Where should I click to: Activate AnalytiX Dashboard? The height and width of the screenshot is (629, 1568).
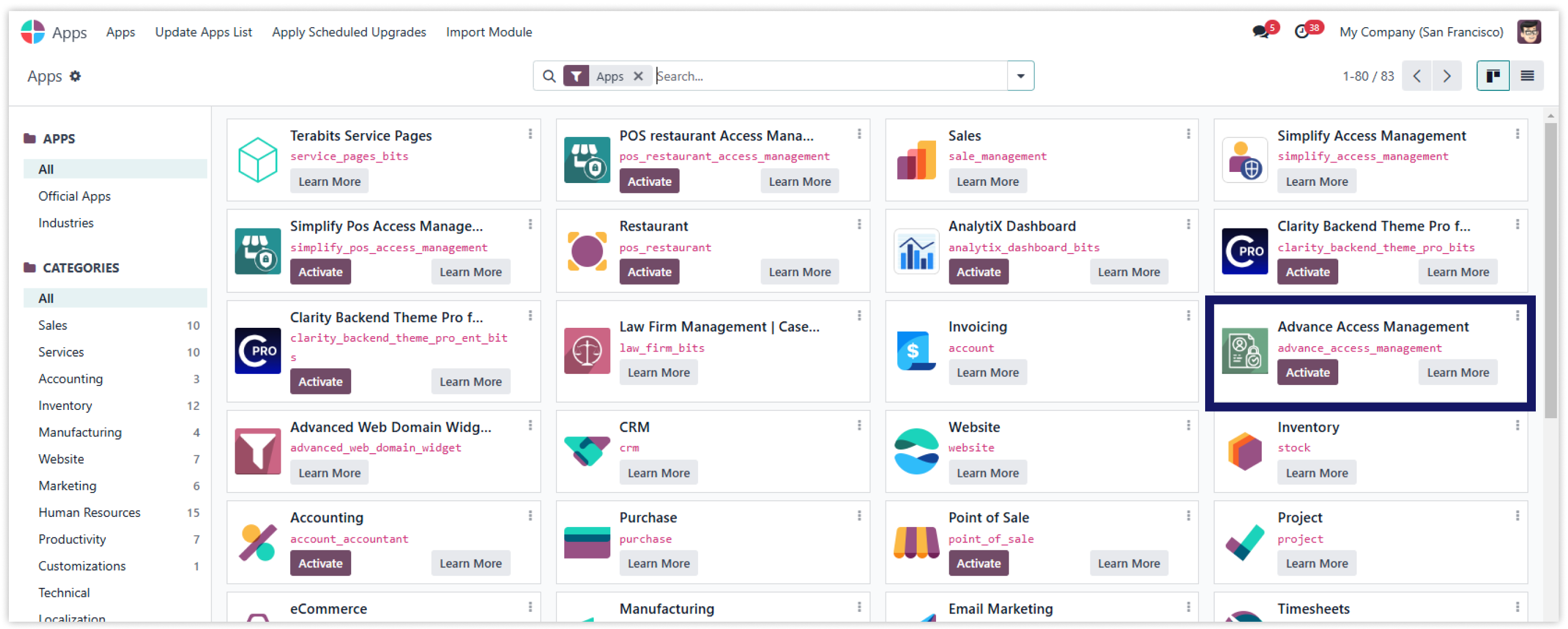click(978, 272)
